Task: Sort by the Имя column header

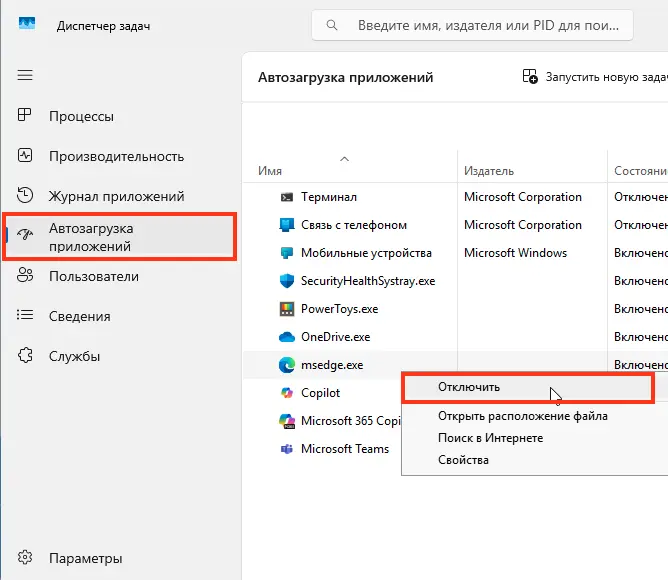Action: (x=270, y=171)
